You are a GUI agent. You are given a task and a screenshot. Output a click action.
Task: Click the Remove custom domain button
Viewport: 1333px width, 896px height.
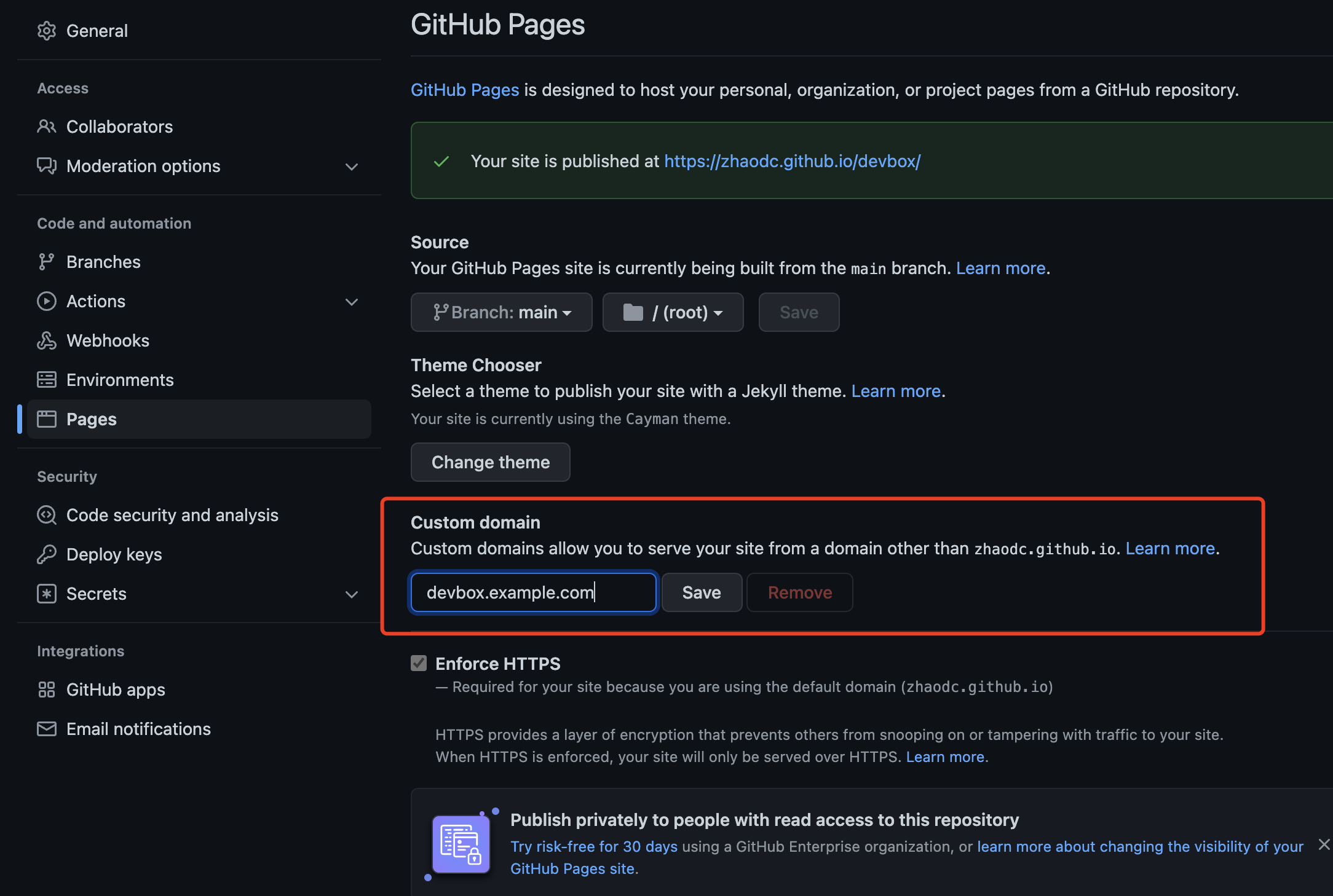(800, 592)
